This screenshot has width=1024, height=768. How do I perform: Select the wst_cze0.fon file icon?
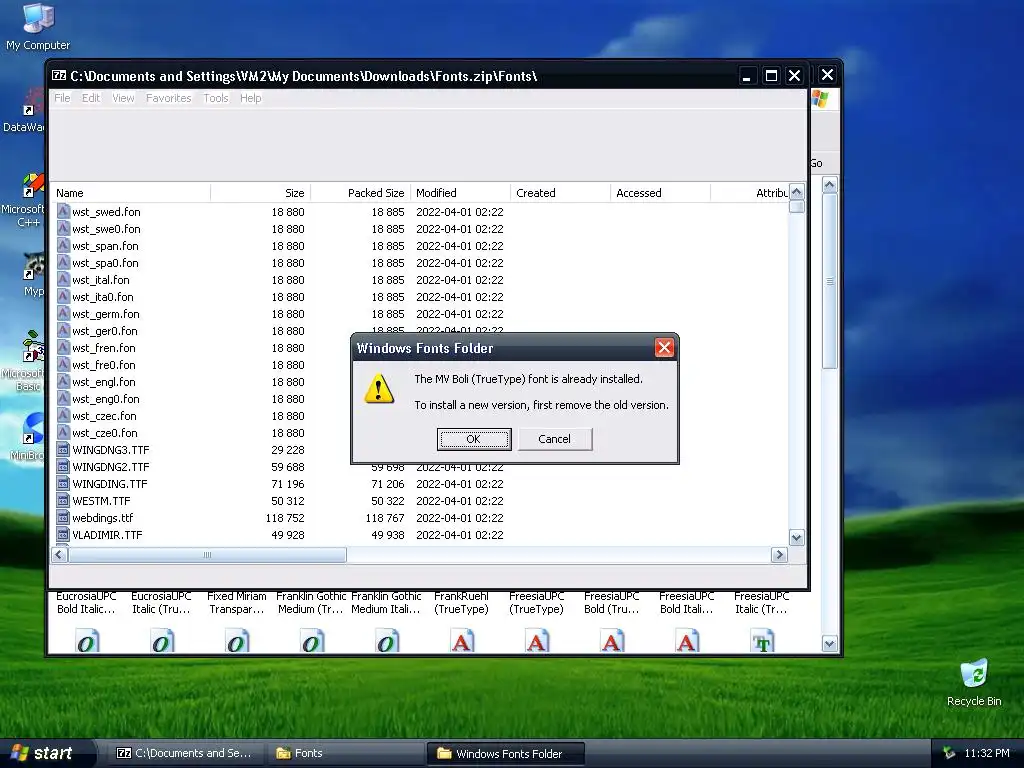(x=63, y=432)
